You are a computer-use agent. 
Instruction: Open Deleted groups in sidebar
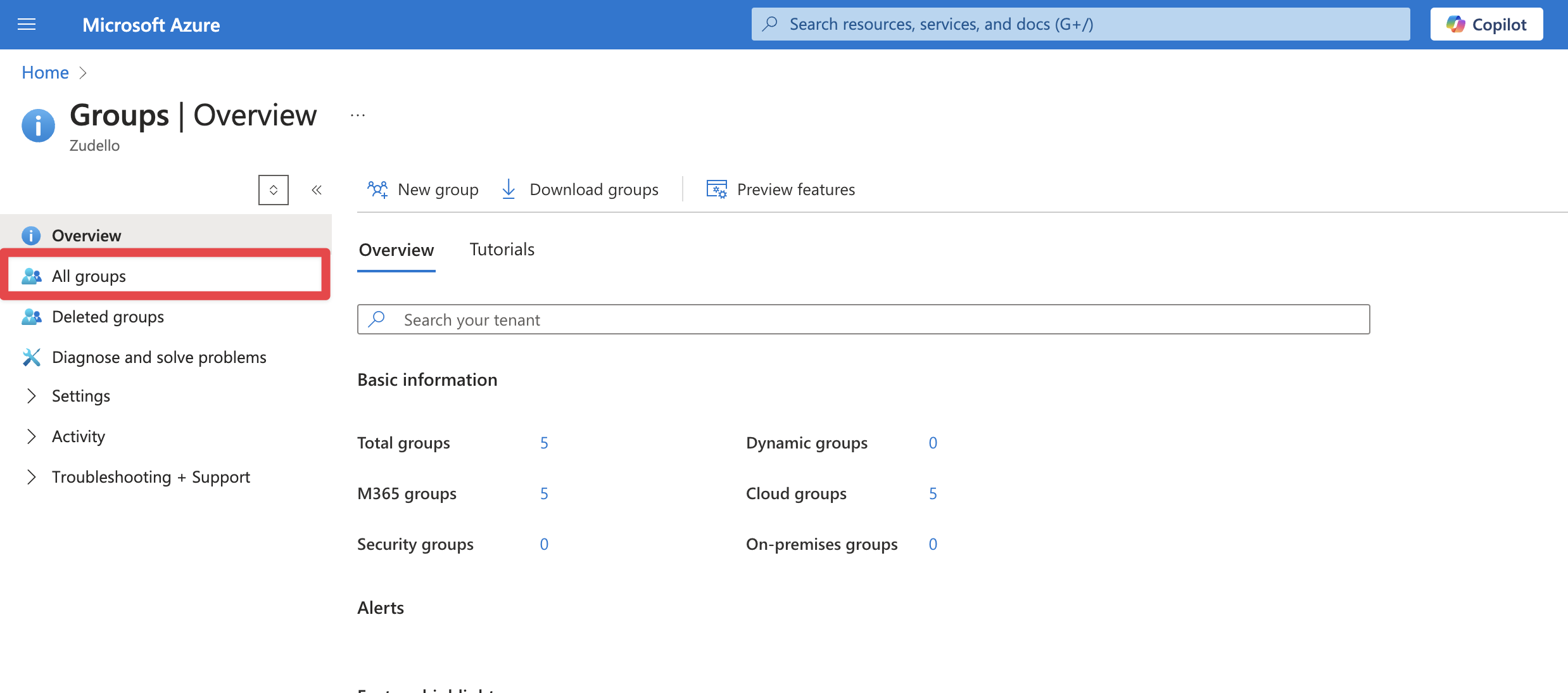[165, 317]
